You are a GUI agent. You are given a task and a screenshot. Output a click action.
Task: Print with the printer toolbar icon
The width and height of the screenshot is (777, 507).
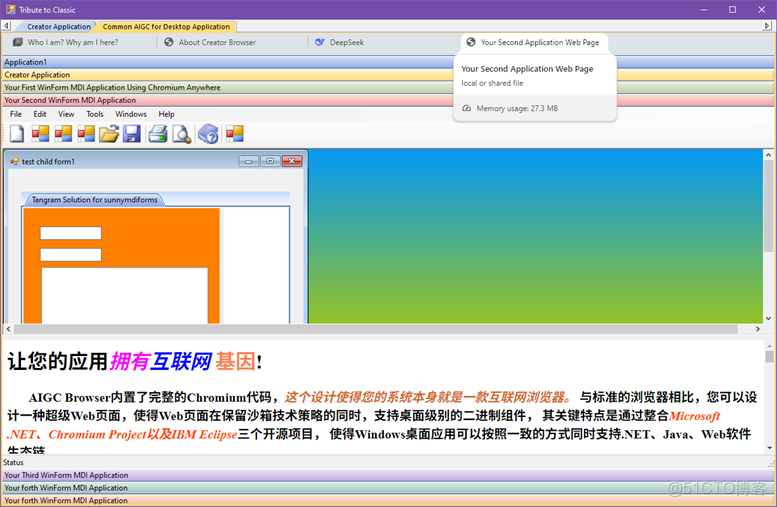(158, 134)
